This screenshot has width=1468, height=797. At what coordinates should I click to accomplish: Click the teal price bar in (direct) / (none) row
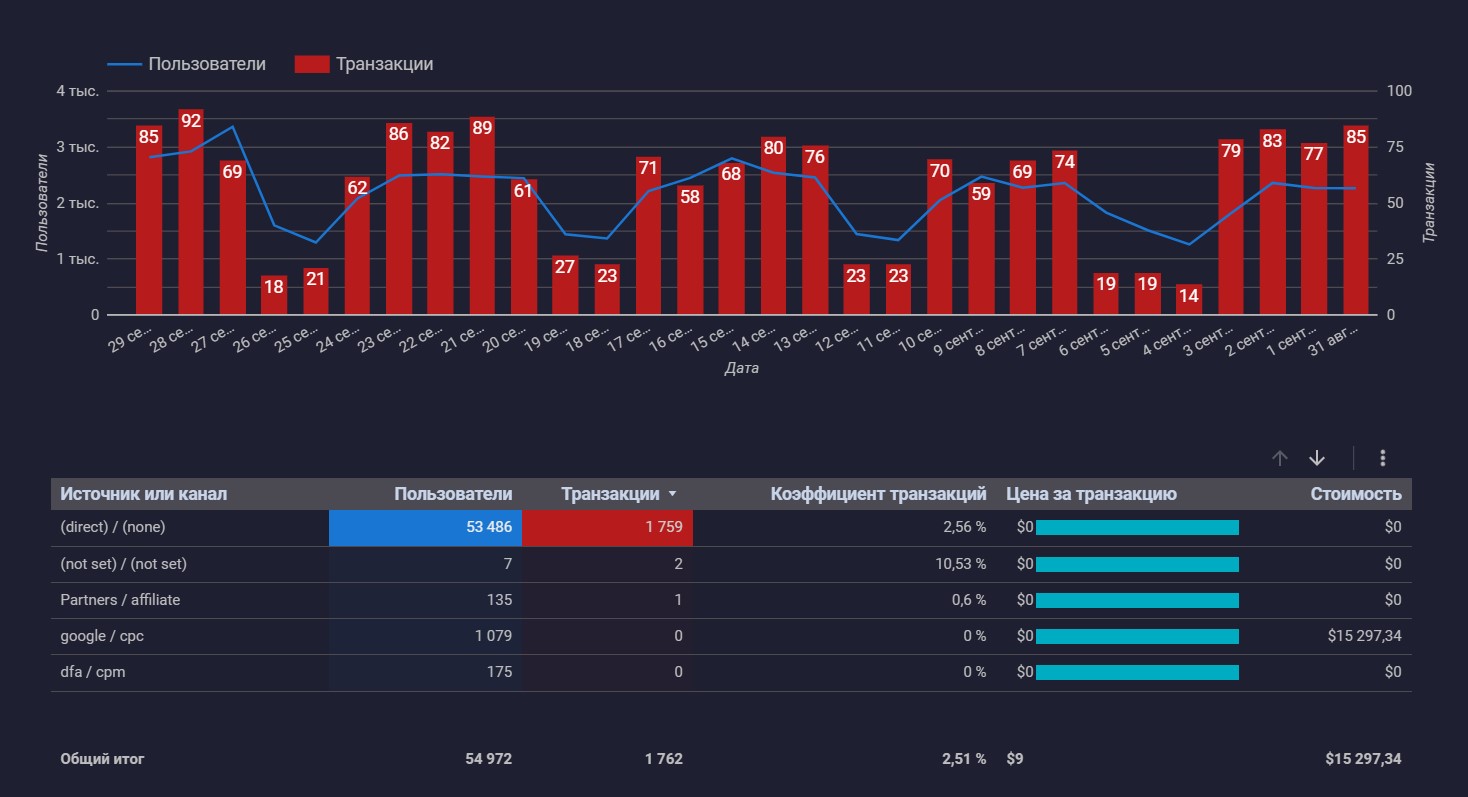pyautogui.click(x=1137, y=528)
